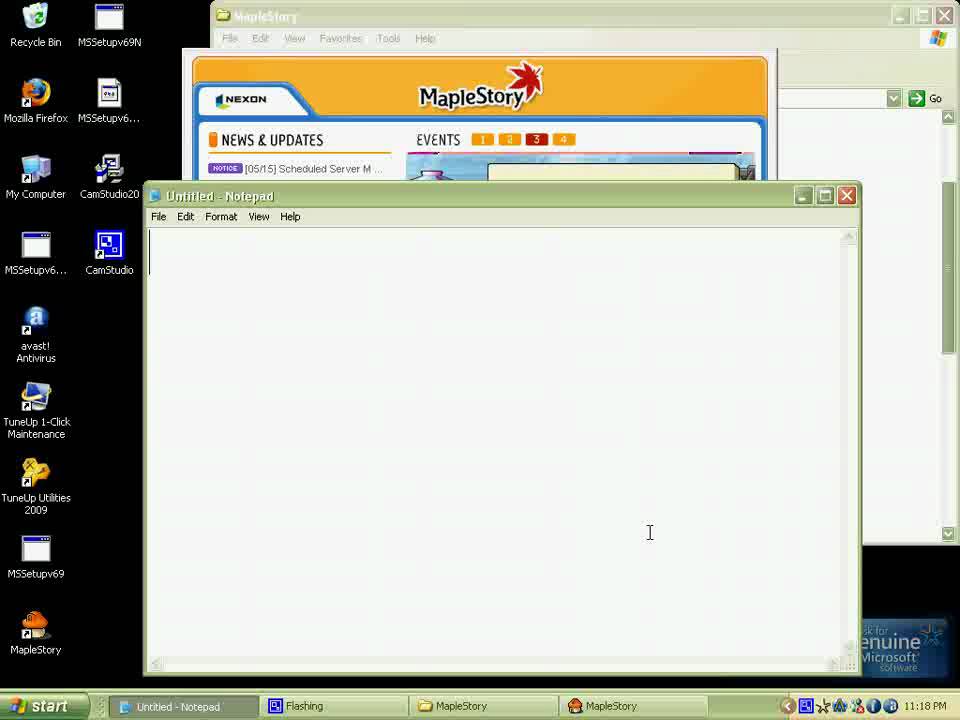Launch Mozilla Firefox from desktop

(x=36, y=100)
